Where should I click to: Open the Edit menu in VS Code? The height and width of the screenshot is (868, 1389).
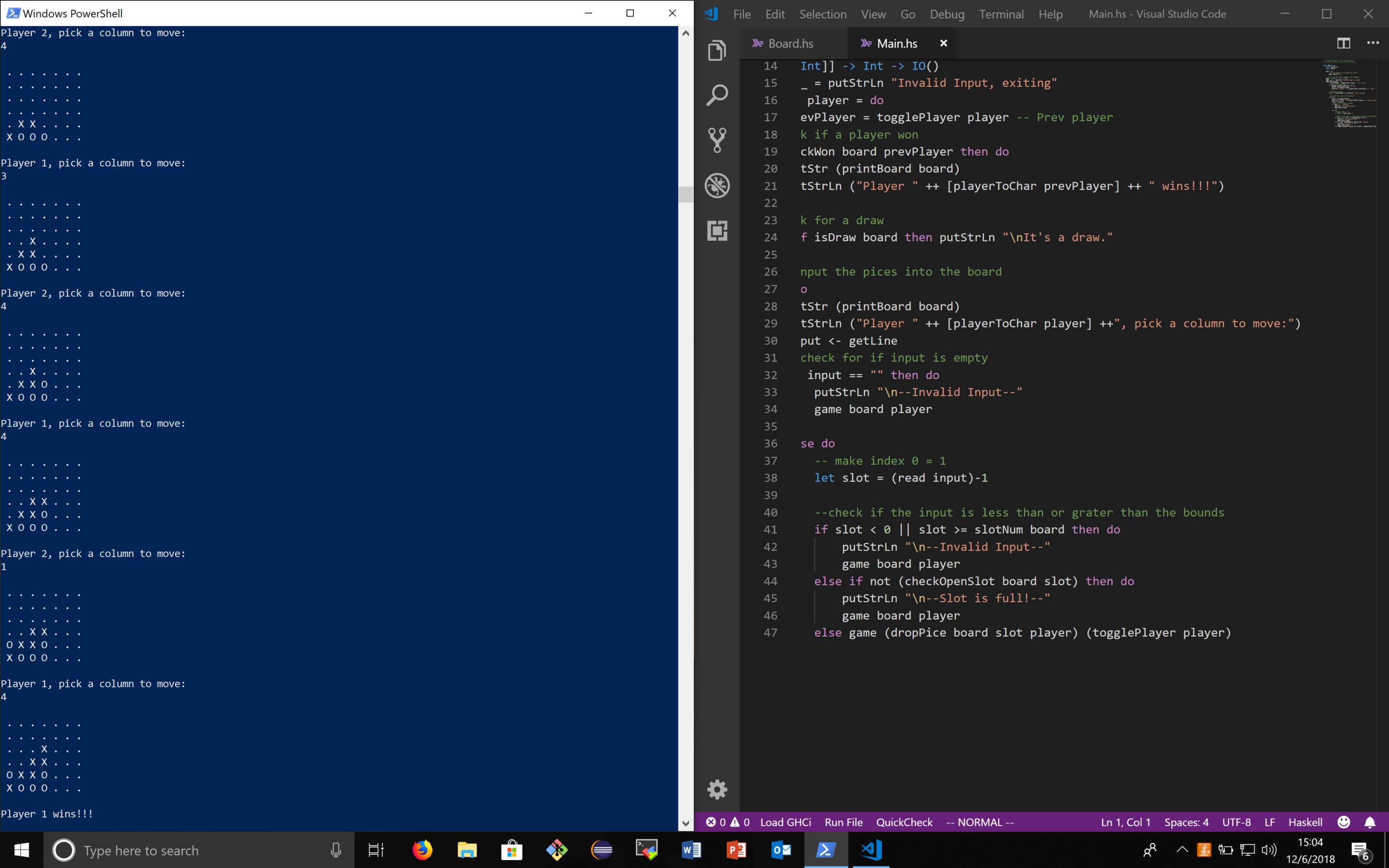(x=775, y=14)
